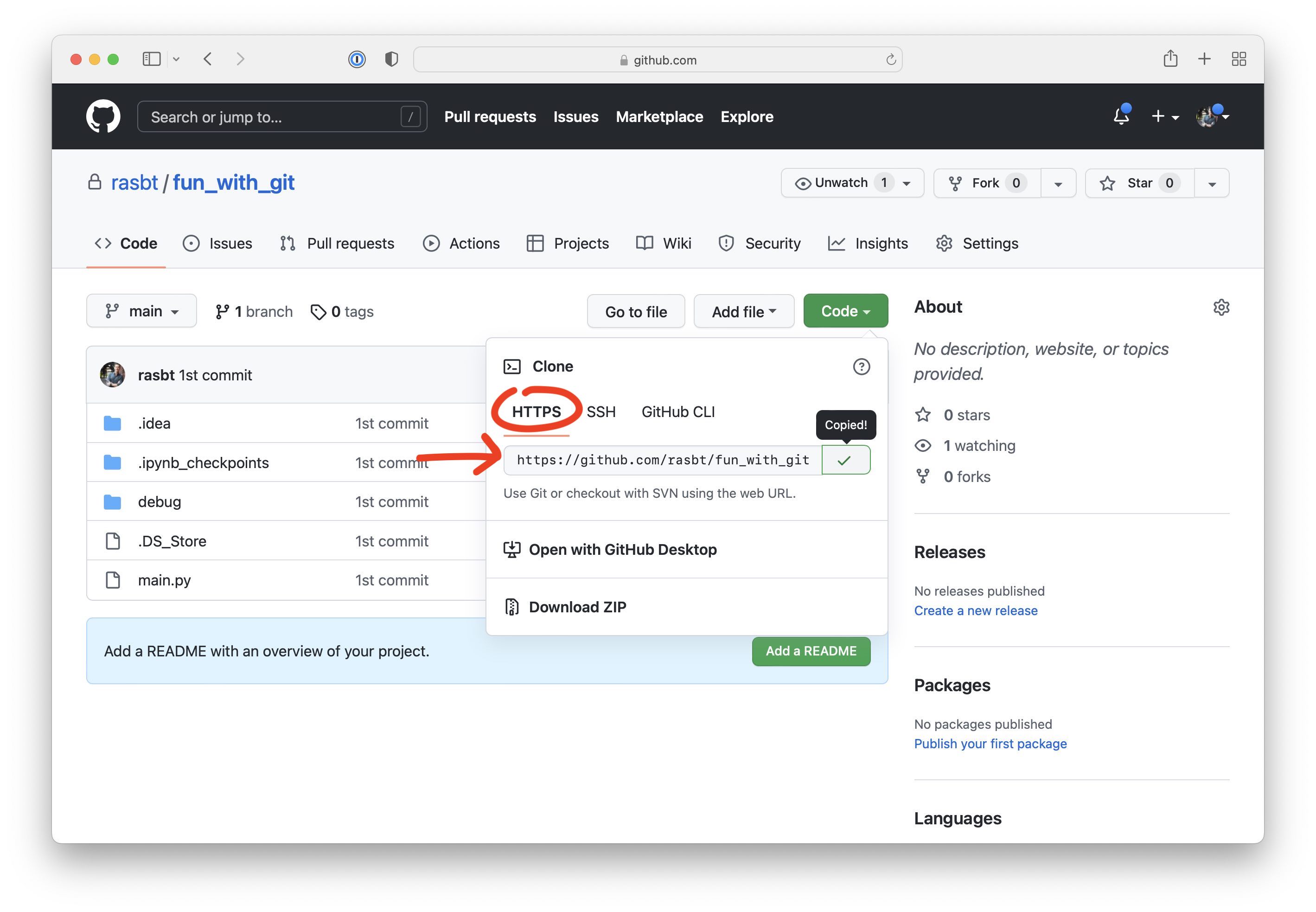Open with GitHub Desktop
The height and width of the screenshot is (912, 1316).
610,550
